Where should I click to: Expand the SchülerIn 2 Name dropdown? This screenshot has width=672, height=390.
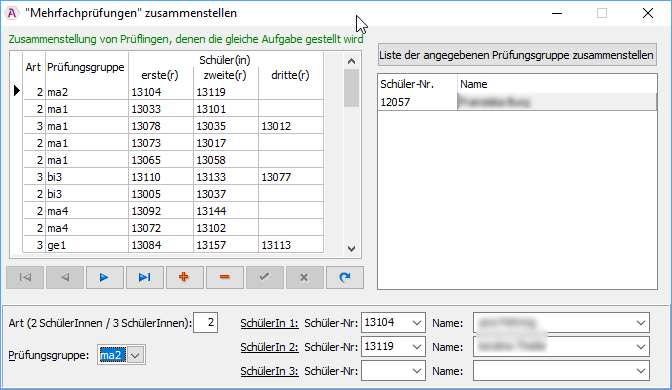(641, 347)
